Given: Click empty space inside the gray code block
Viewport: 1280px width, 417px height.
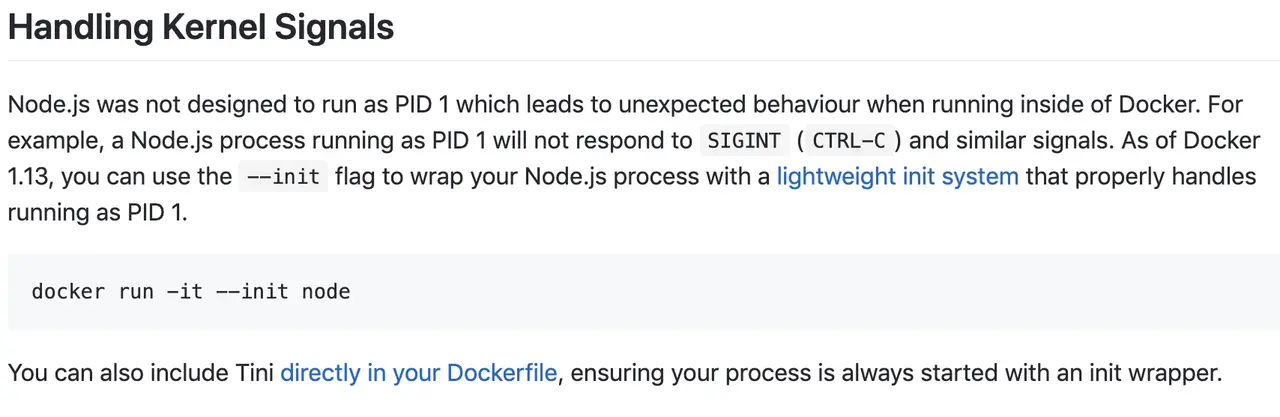Looking at the screenshot, I should (800, 292).
